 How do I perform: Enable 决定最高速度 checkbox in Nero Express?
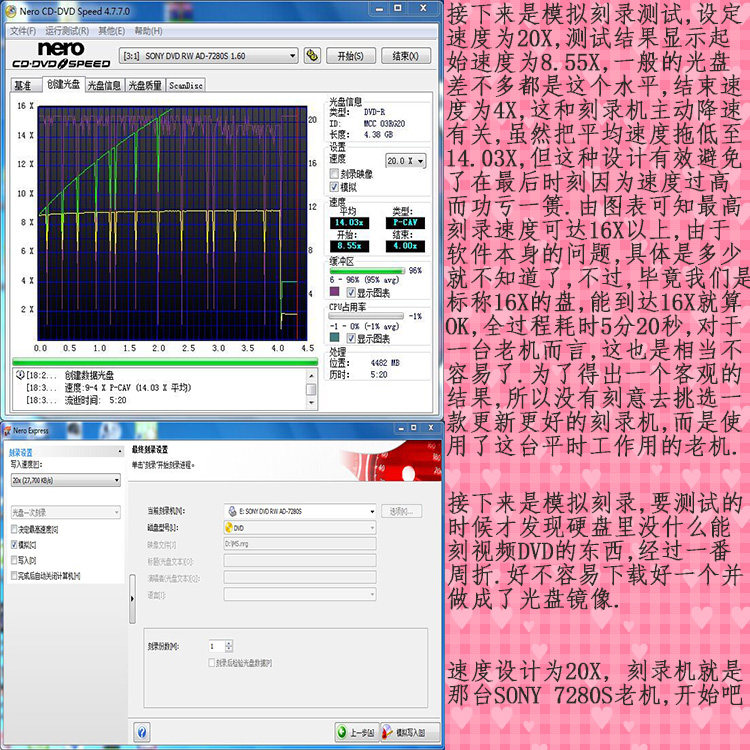pyautogui.click(x=14, y=529)
